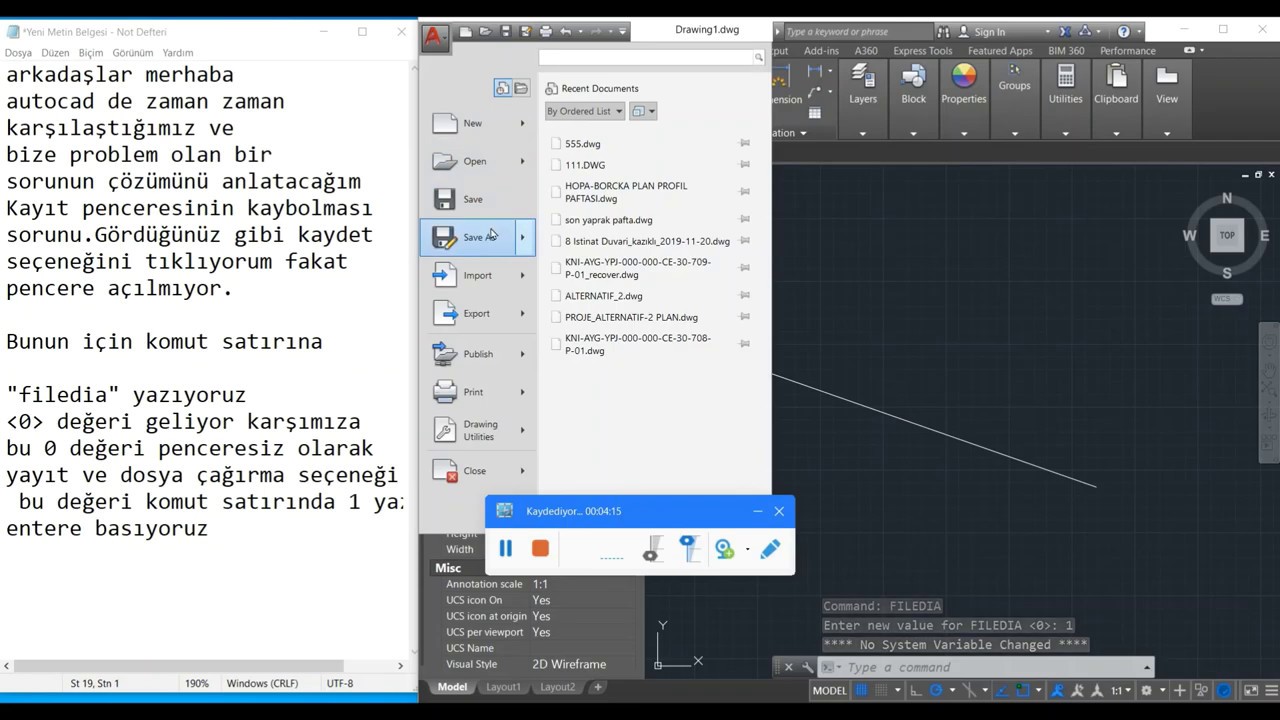This screenshot has width=1280, height=720.
Task: Click the command line customize wrench icon
Action: [807, 667]
